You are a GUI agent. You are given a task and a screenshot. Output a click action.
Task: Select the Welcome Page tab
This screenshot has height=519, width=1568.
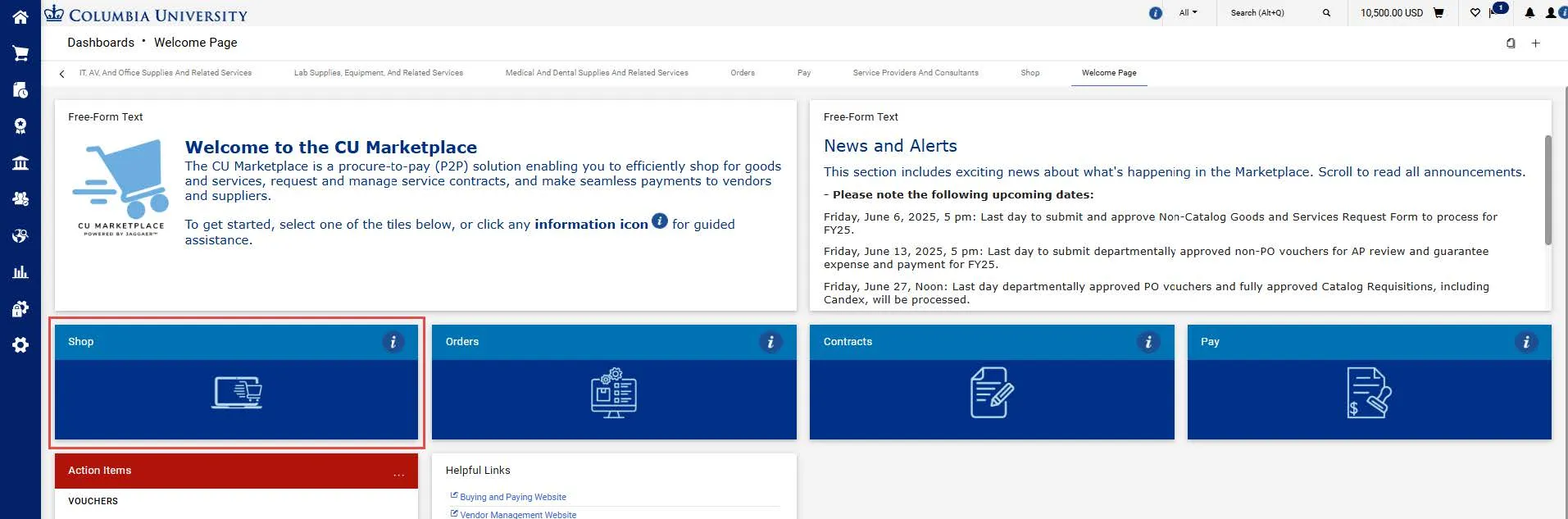1109,73
